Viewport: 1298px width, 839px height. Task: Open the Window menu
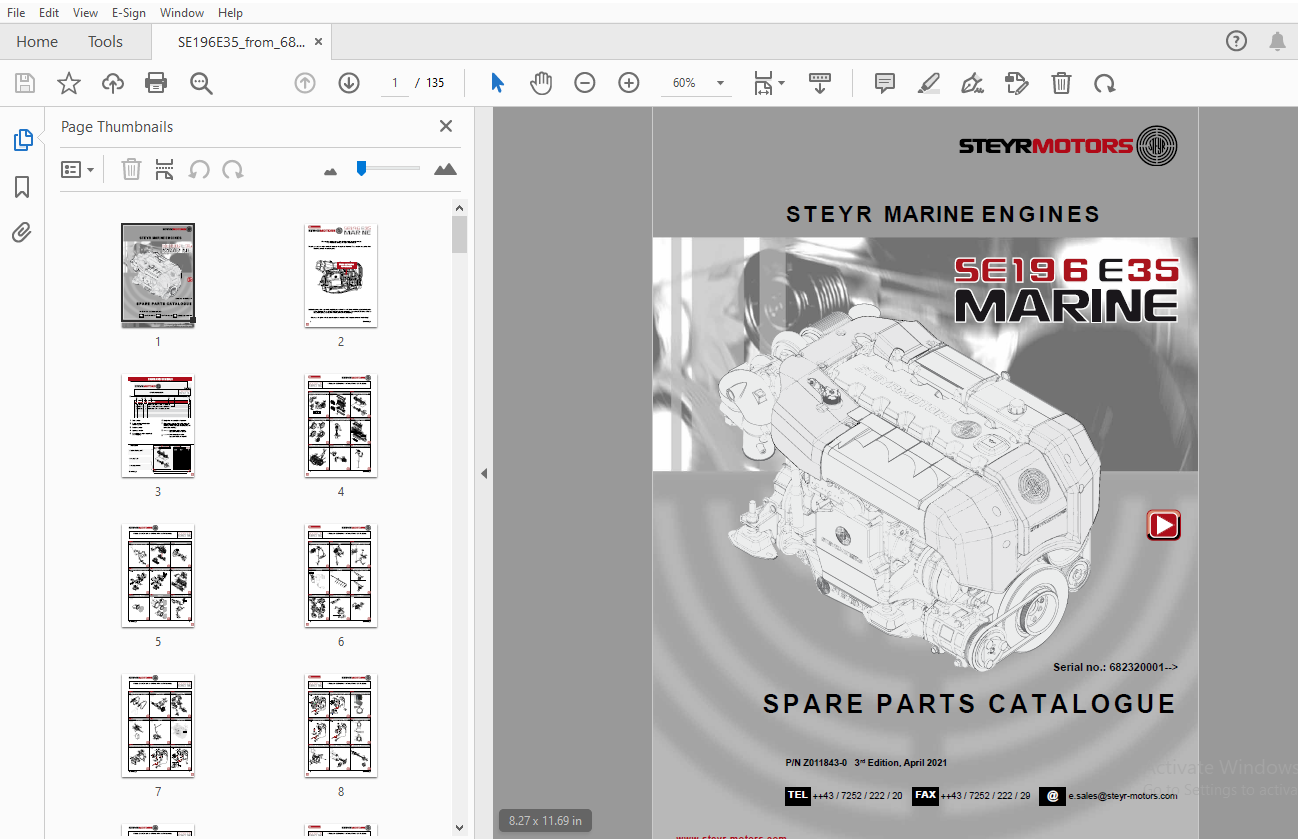(x=181, y=13)
